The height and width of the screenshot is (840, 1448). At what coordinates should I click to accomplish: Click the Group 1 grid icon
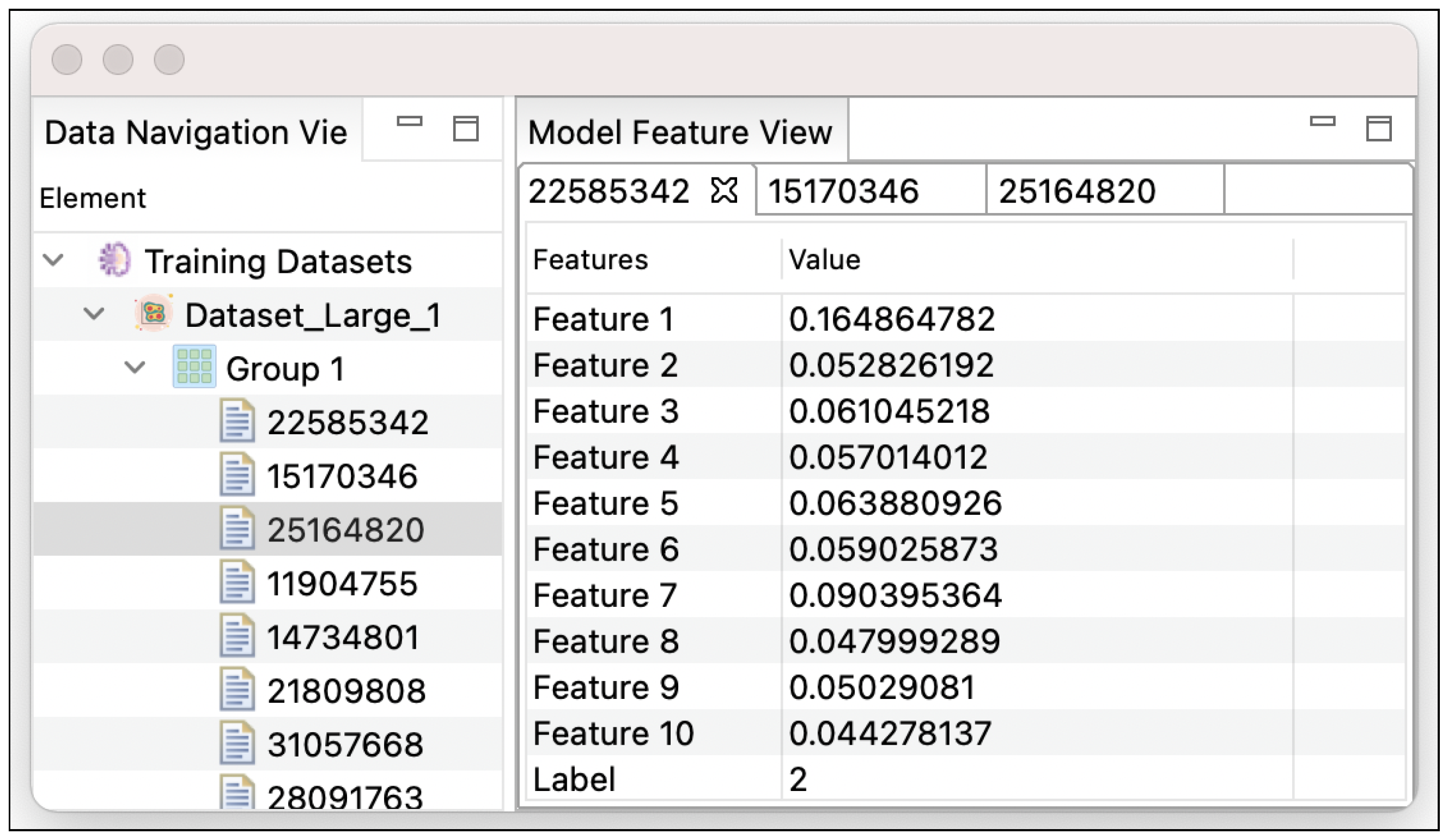coord(194,367)
